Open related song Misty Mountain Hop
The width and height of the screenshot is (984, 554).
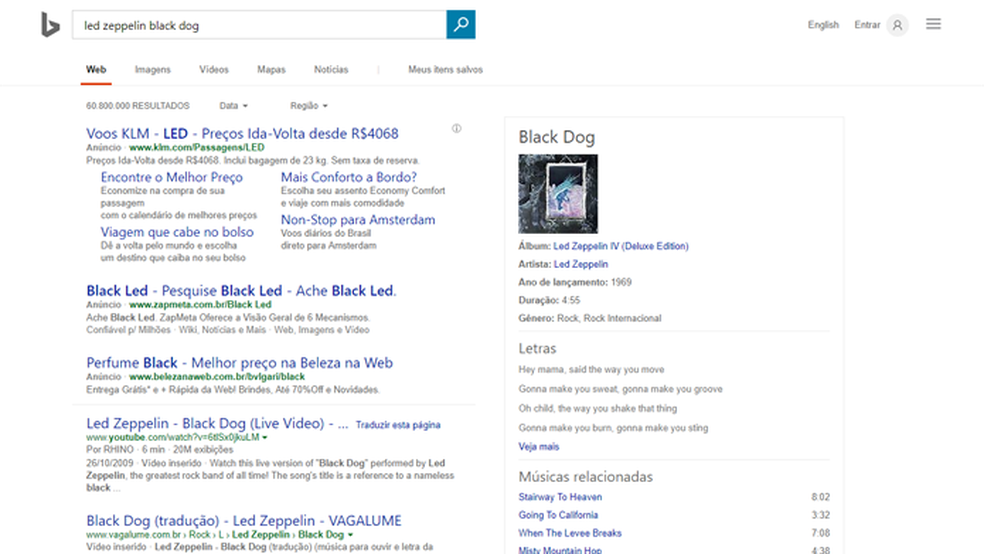(560, 550)
